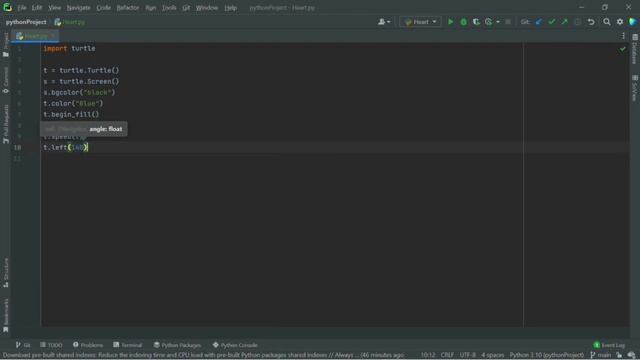
Task: Push commits with the green Git arrow
Action: tap(564, 22)
